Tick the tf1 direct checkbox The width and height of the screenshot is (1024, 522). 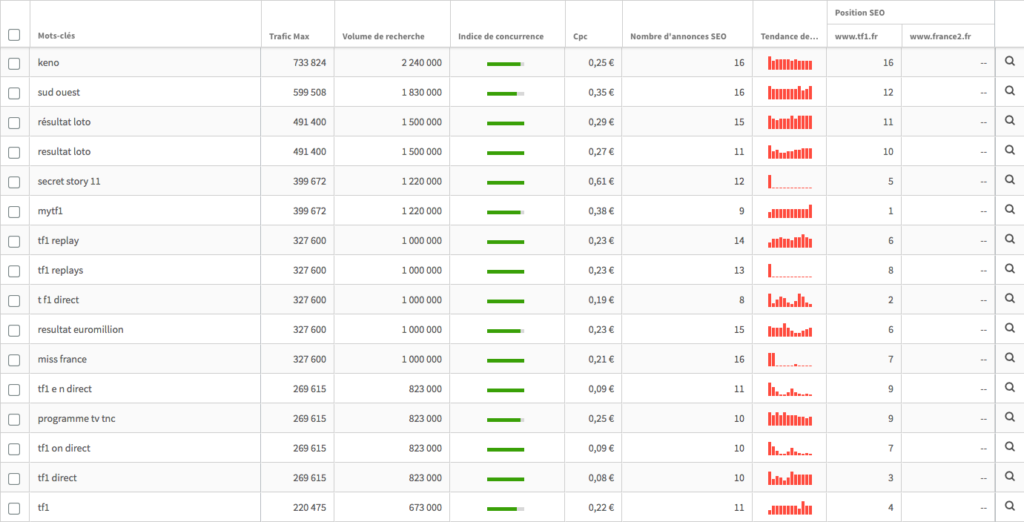[14, 479]
